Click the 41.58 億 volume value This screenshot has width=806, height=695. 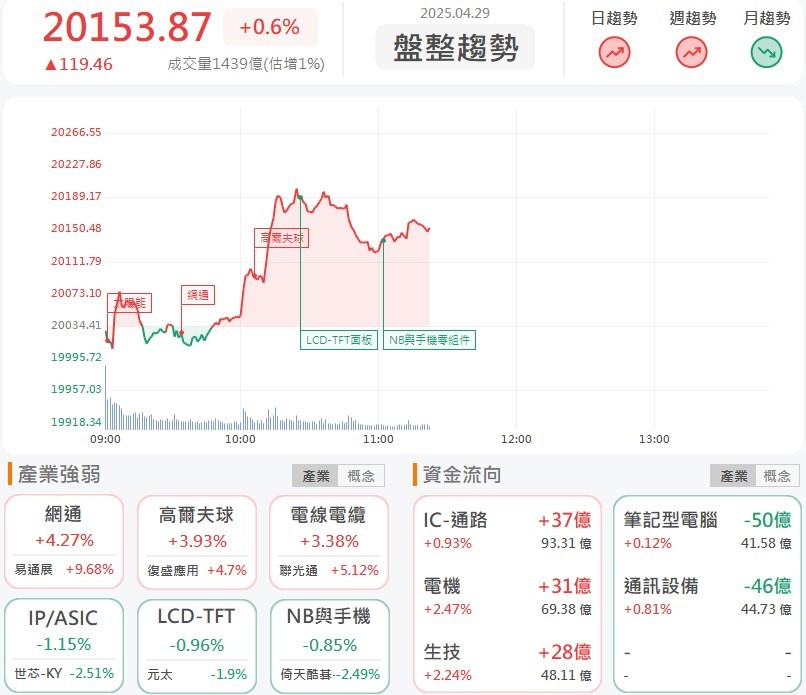(766, 543)
